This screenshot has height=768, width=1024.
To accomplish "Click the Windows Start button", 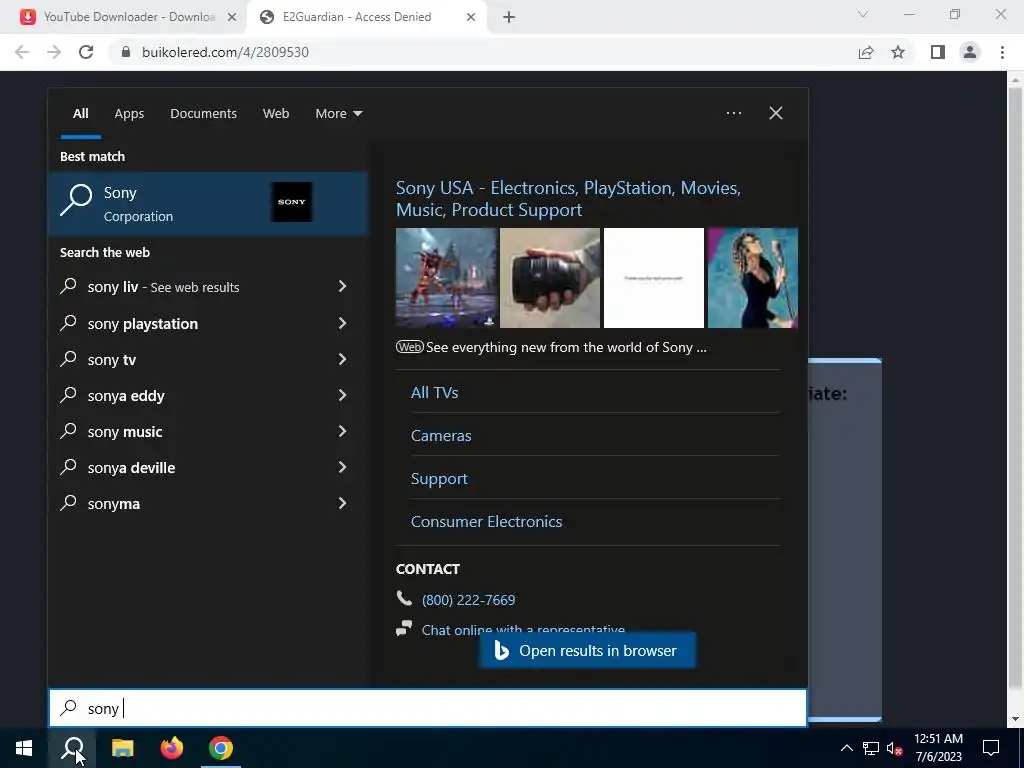I will point(24,748).
